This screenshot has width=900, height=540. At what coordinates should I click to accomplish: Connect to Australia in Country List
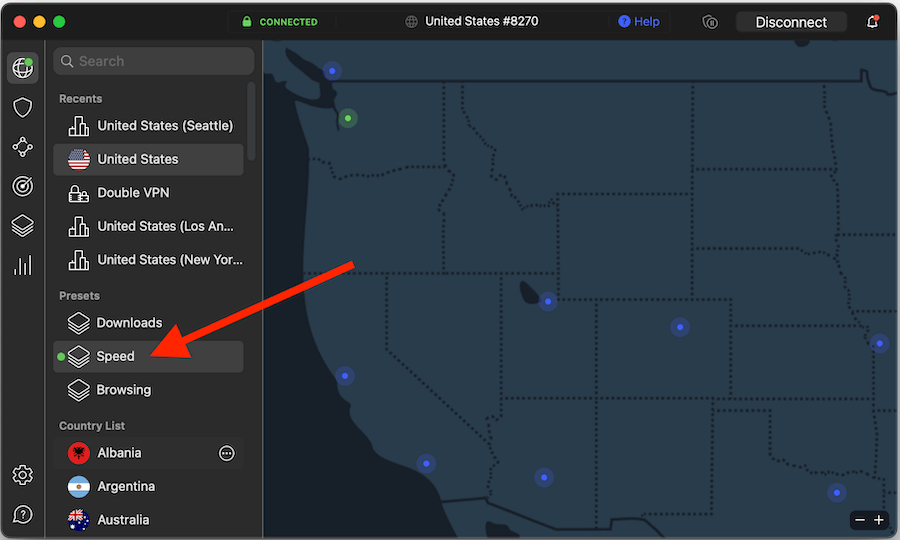pyautogui.click(x=148, y=520)
